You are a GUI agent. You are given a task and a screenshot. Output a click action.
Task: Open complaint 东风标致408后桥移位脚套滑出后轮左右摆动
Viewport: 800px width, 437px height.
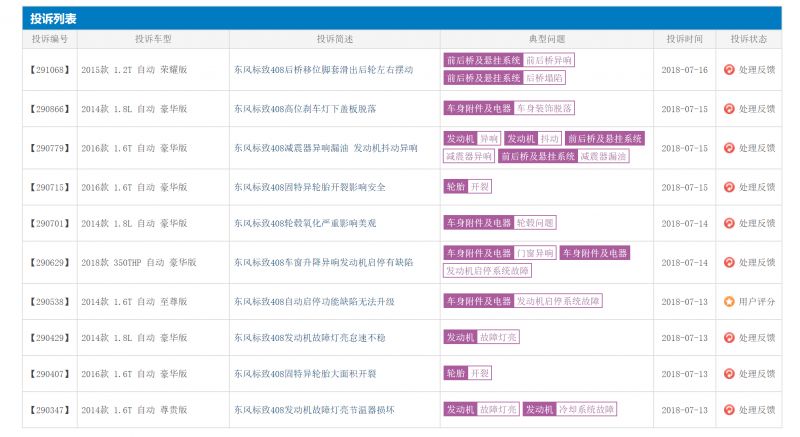(323, 70)
